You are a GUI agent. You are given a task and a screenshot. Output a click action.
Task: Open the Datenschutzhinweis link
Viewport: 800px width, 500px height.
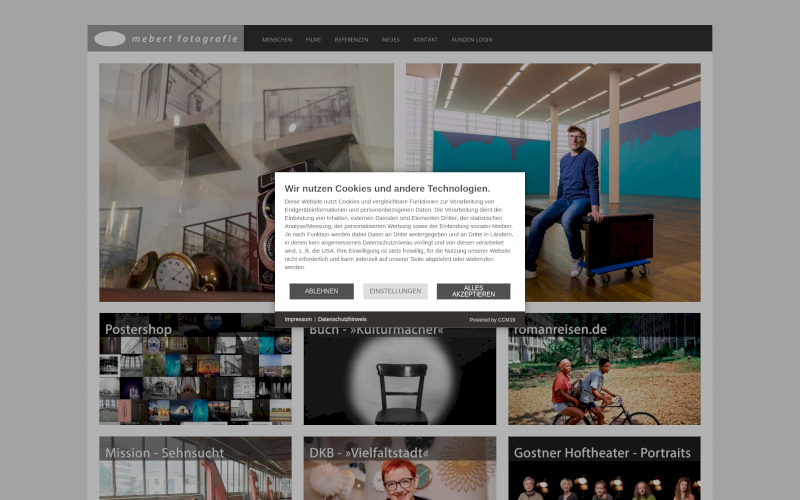(342, 319)
